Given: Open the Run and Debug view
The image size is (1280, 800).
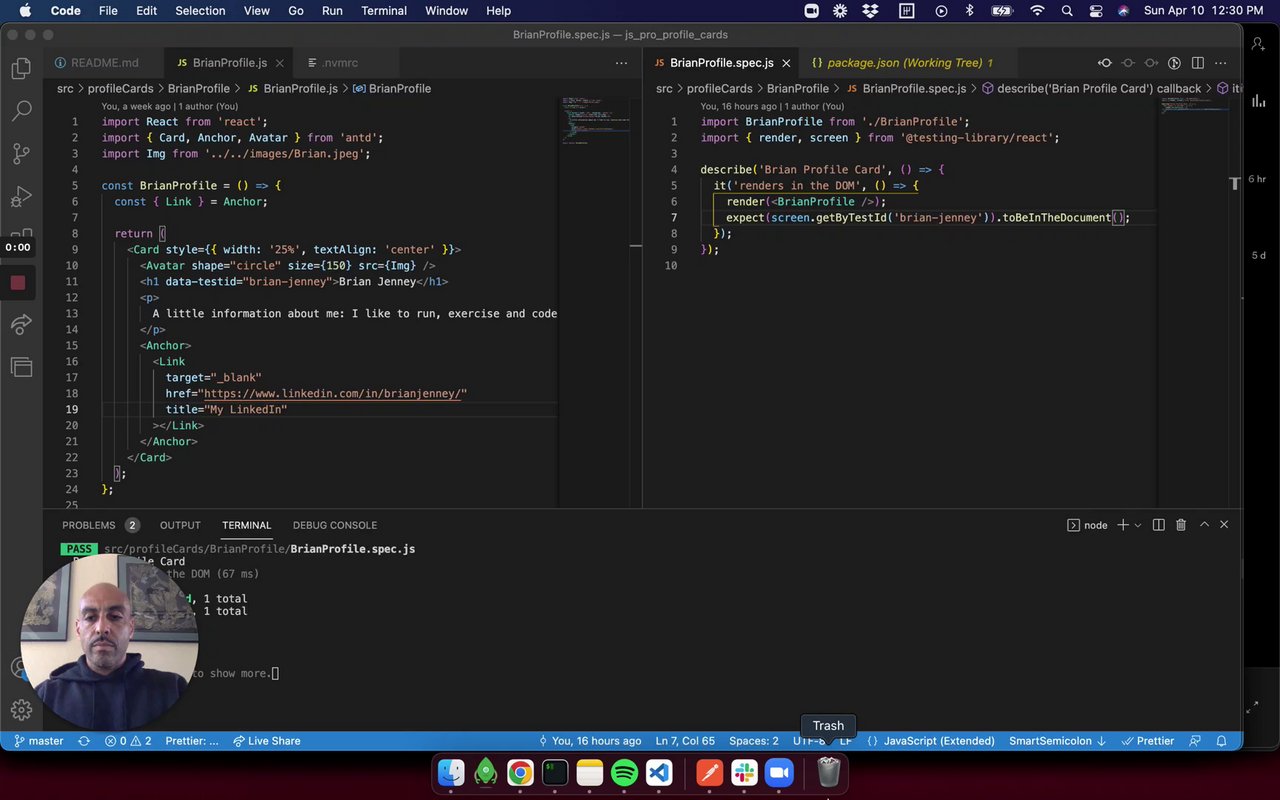Looking at the screenshot, I should click(x=21, y=196).
